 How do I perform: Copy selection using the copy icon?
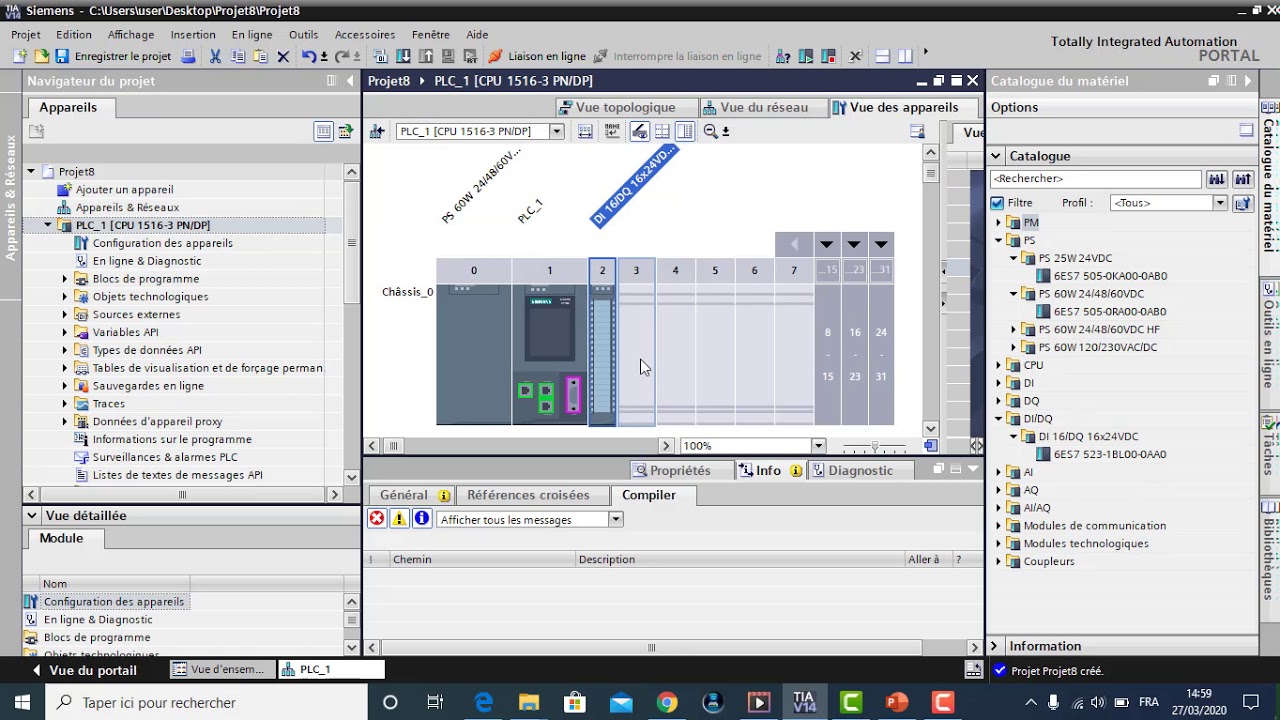coord(238,57)
